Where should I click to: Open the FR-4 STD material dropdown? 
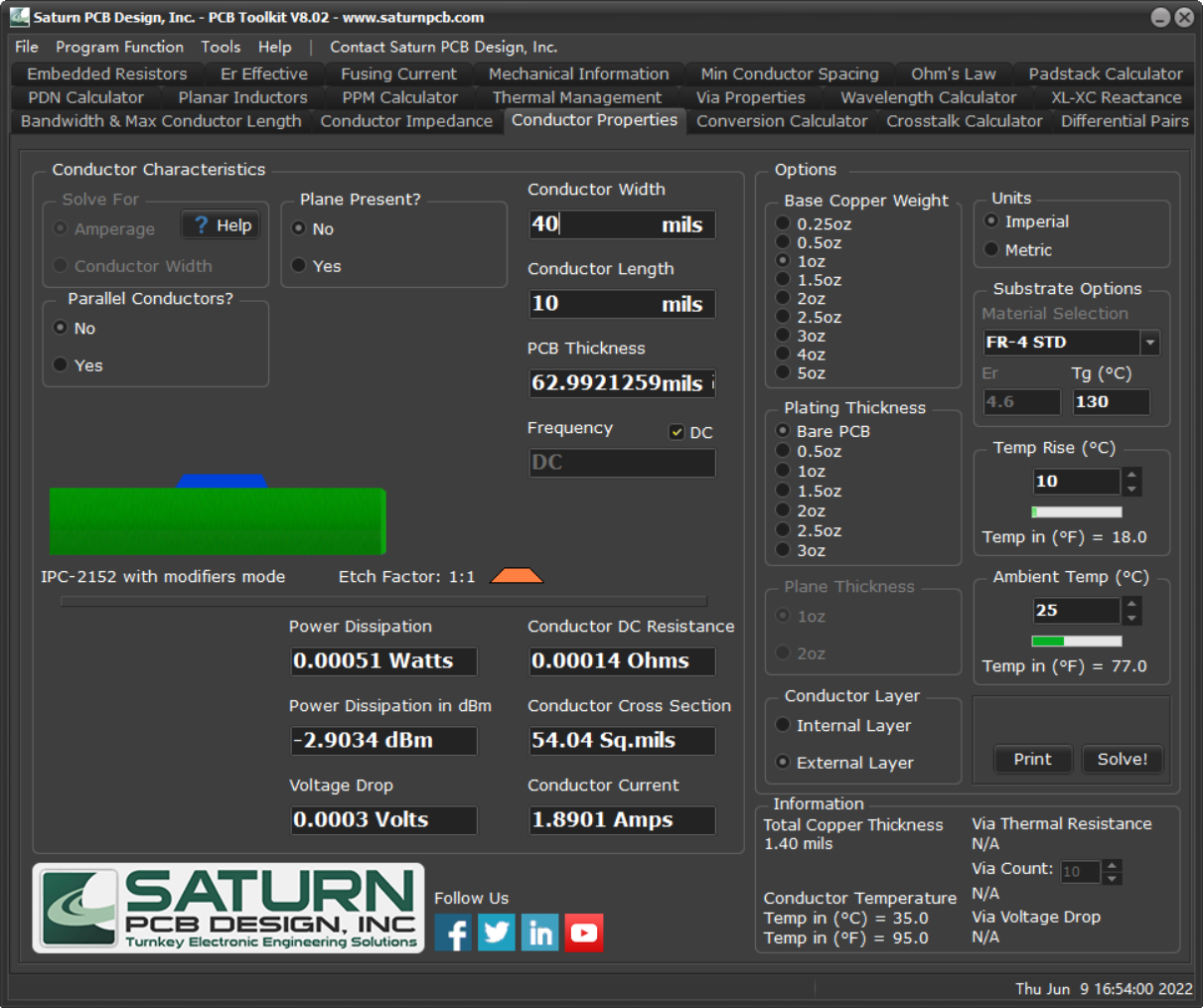[1149, 343]
